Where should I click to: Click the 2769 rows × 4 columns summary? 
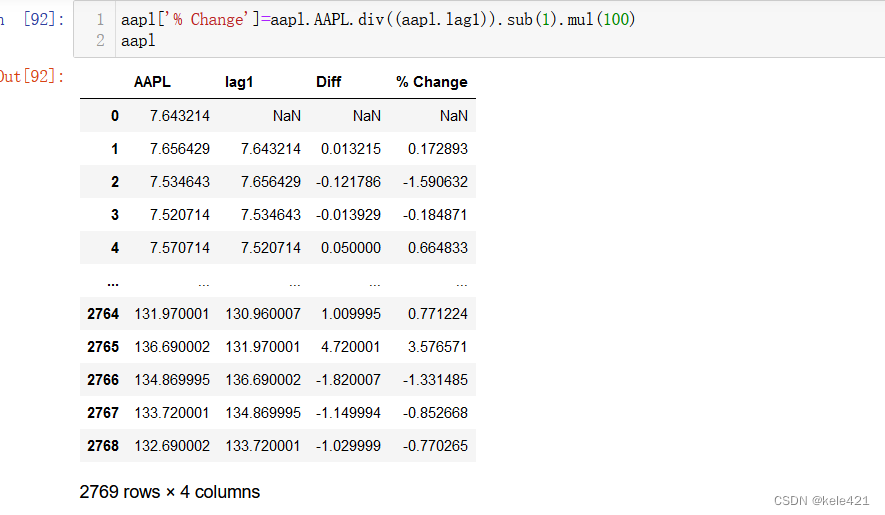[169, 492]
